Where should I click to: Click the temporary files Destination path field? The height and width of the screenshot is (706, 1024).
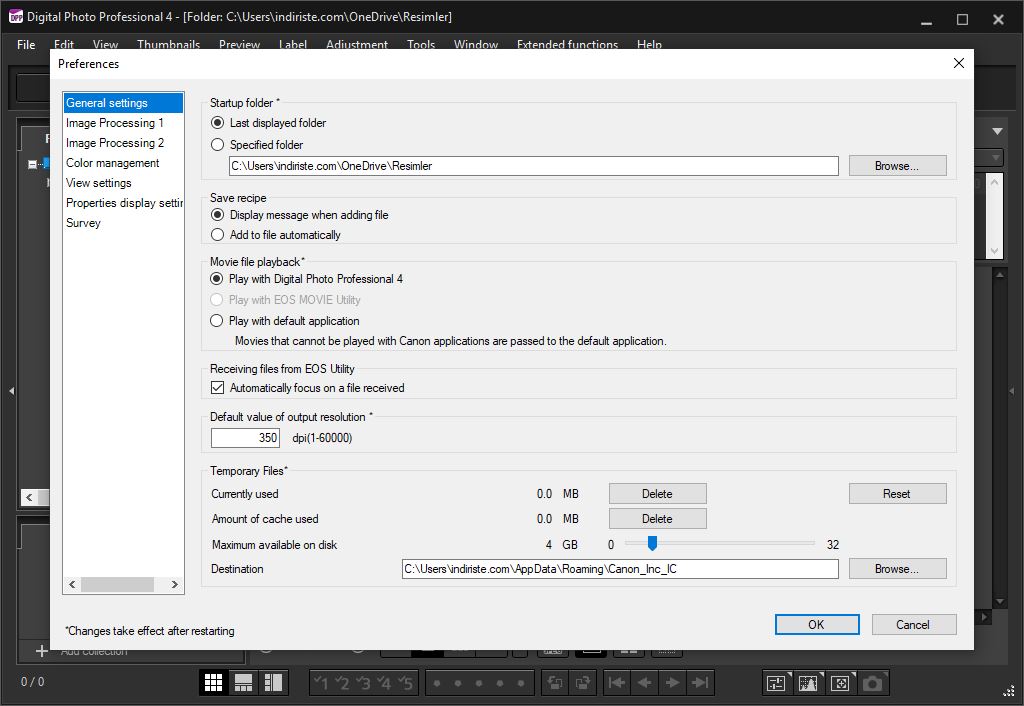pos(620,569)
